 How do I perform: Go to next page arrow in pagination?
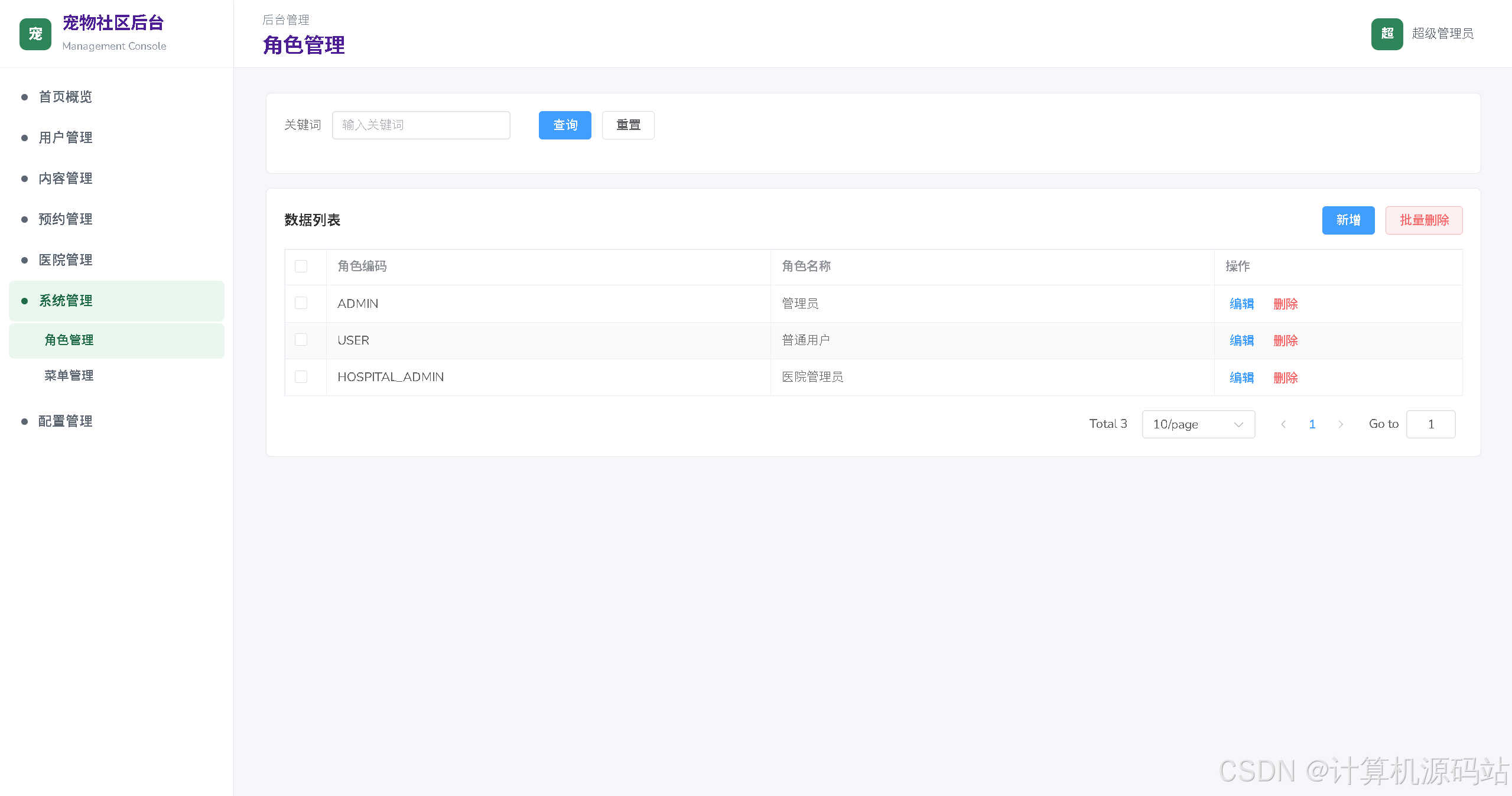pos(1341,424)
